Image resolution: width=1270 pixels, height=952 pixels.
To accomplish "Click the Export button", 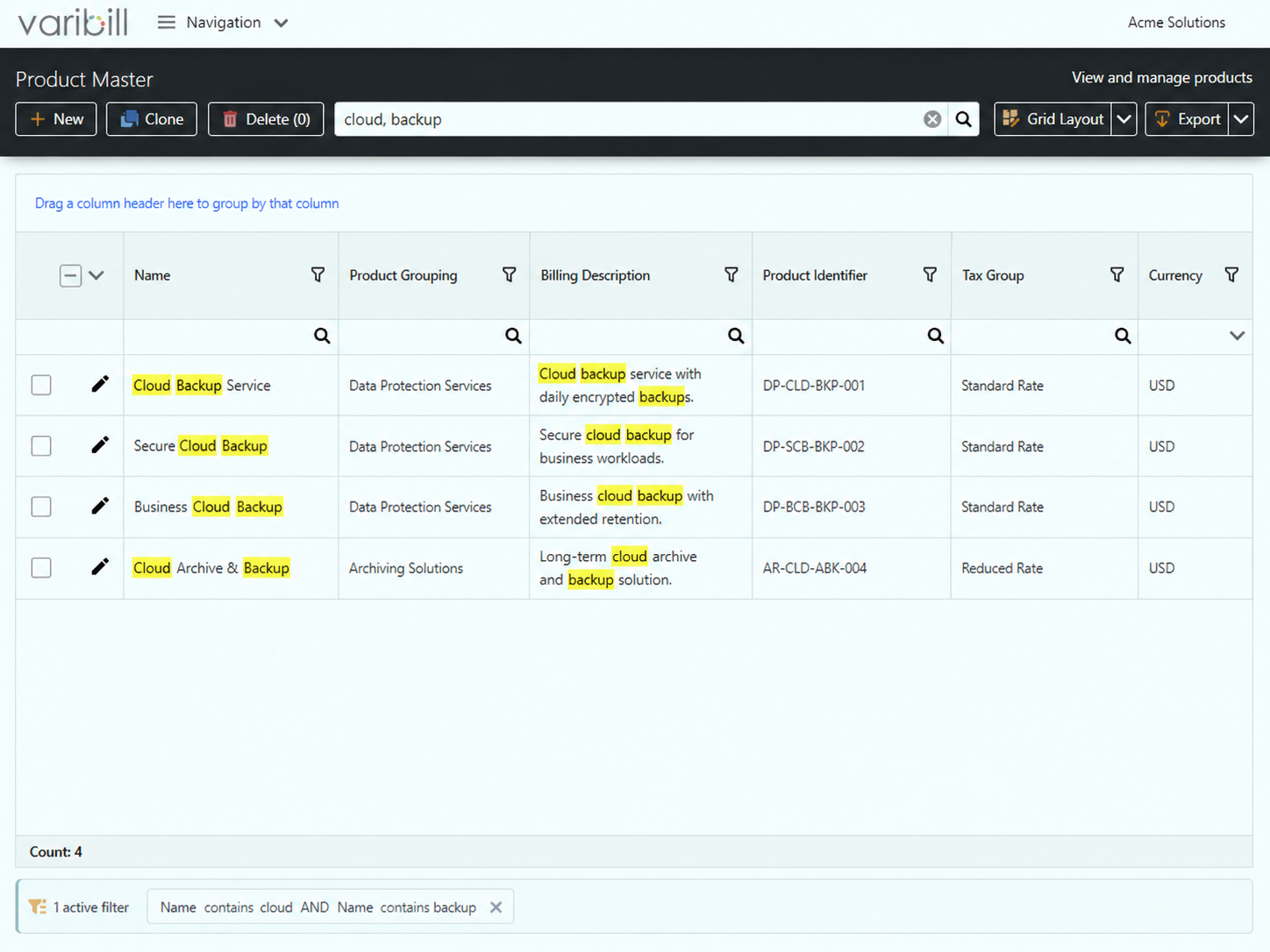I will click(1187, 119).
